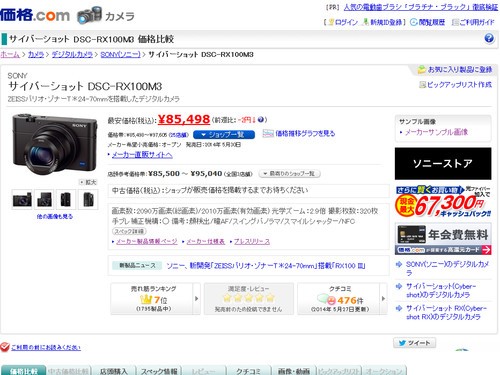The image size is (500, 375).
Task: Click the 67,300円 cashback banner
Action: [x=443, y=202]
